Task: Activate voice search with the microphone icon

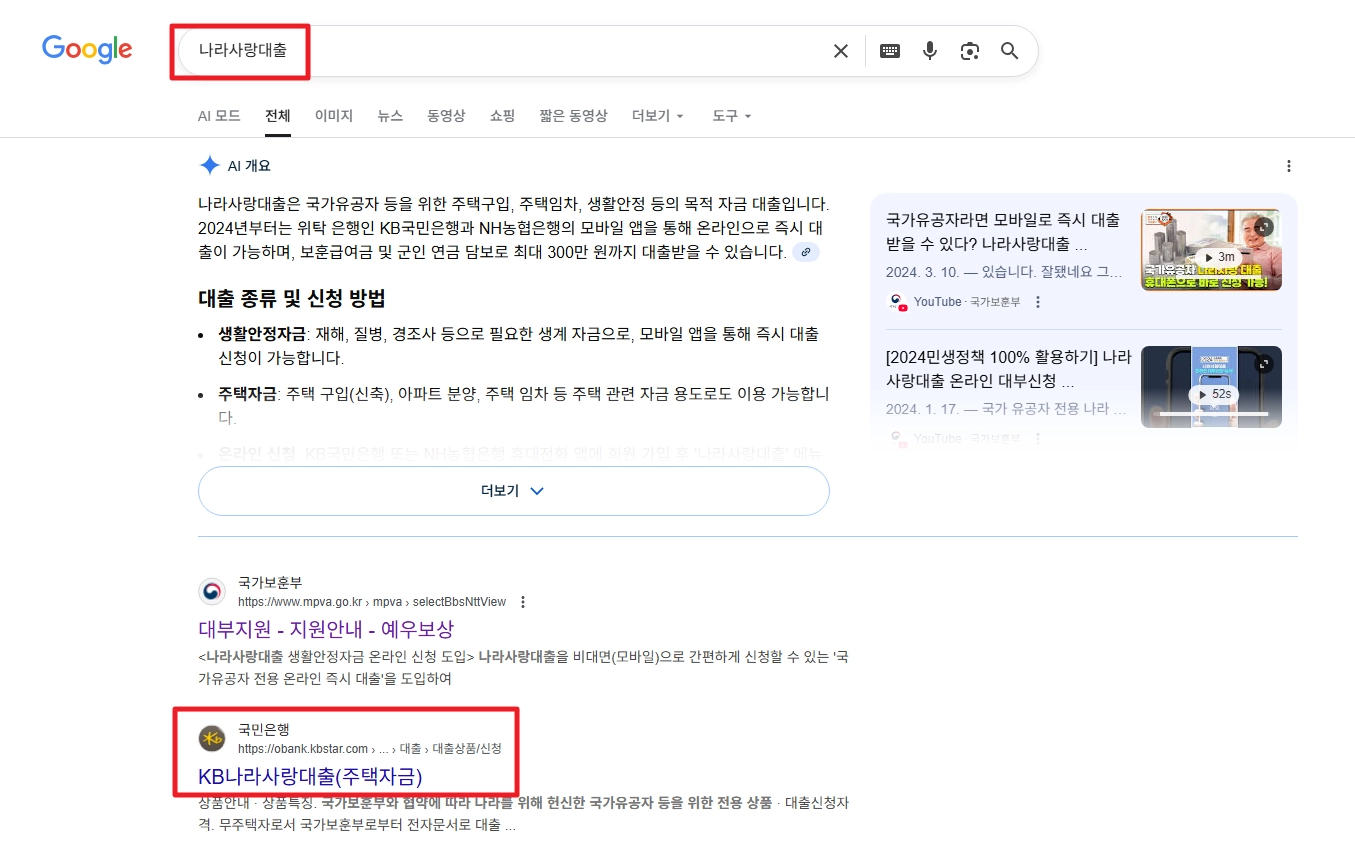Action: click(930, 50)
